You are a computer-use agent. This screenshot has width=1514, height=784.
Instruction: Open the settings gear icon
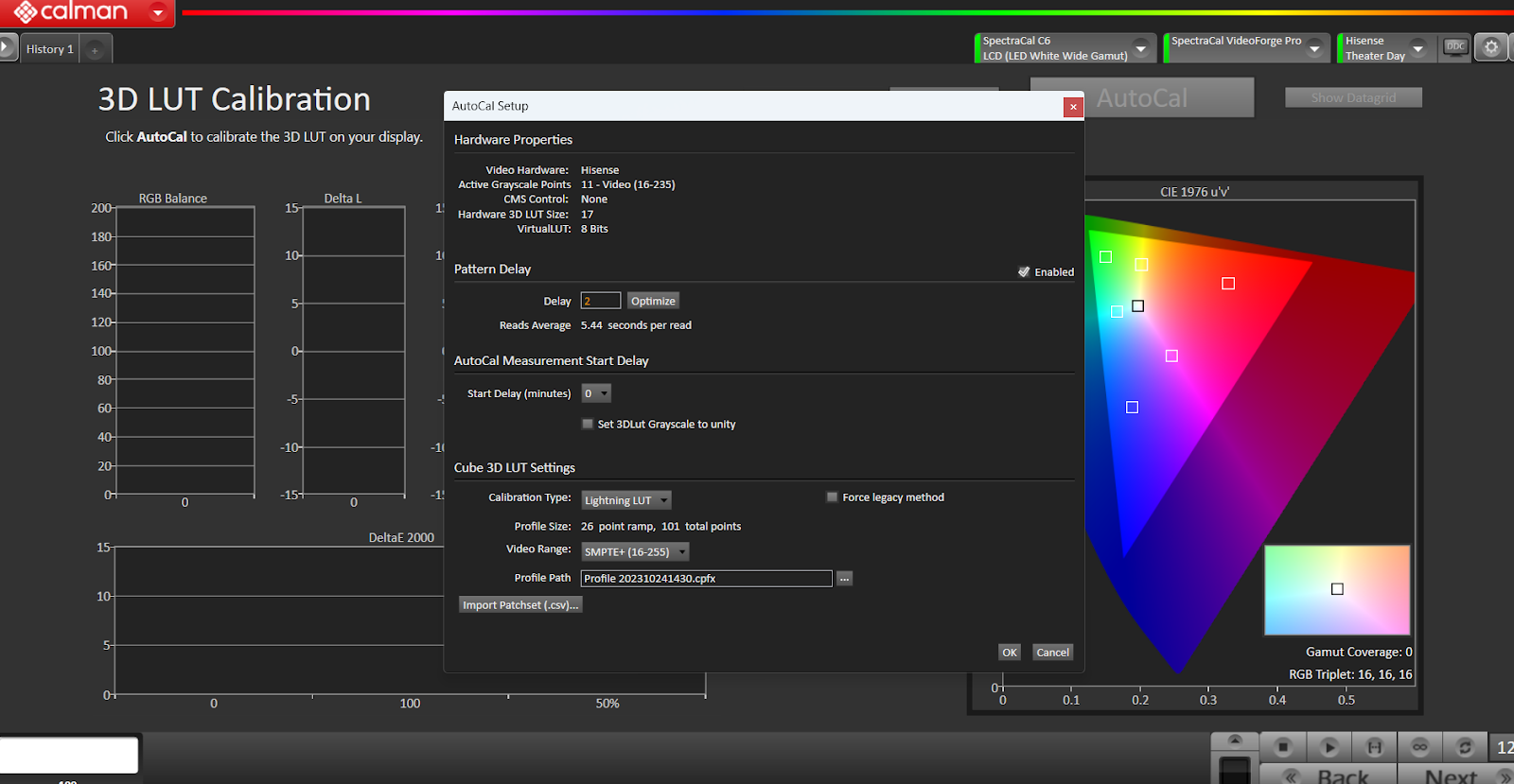(1491, 46)
